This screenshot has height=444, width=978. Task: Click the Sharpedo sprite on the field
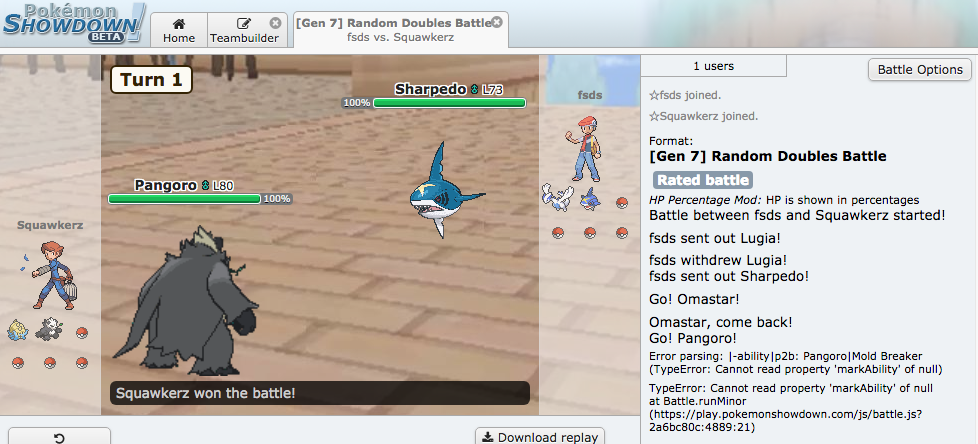[445, 191]
